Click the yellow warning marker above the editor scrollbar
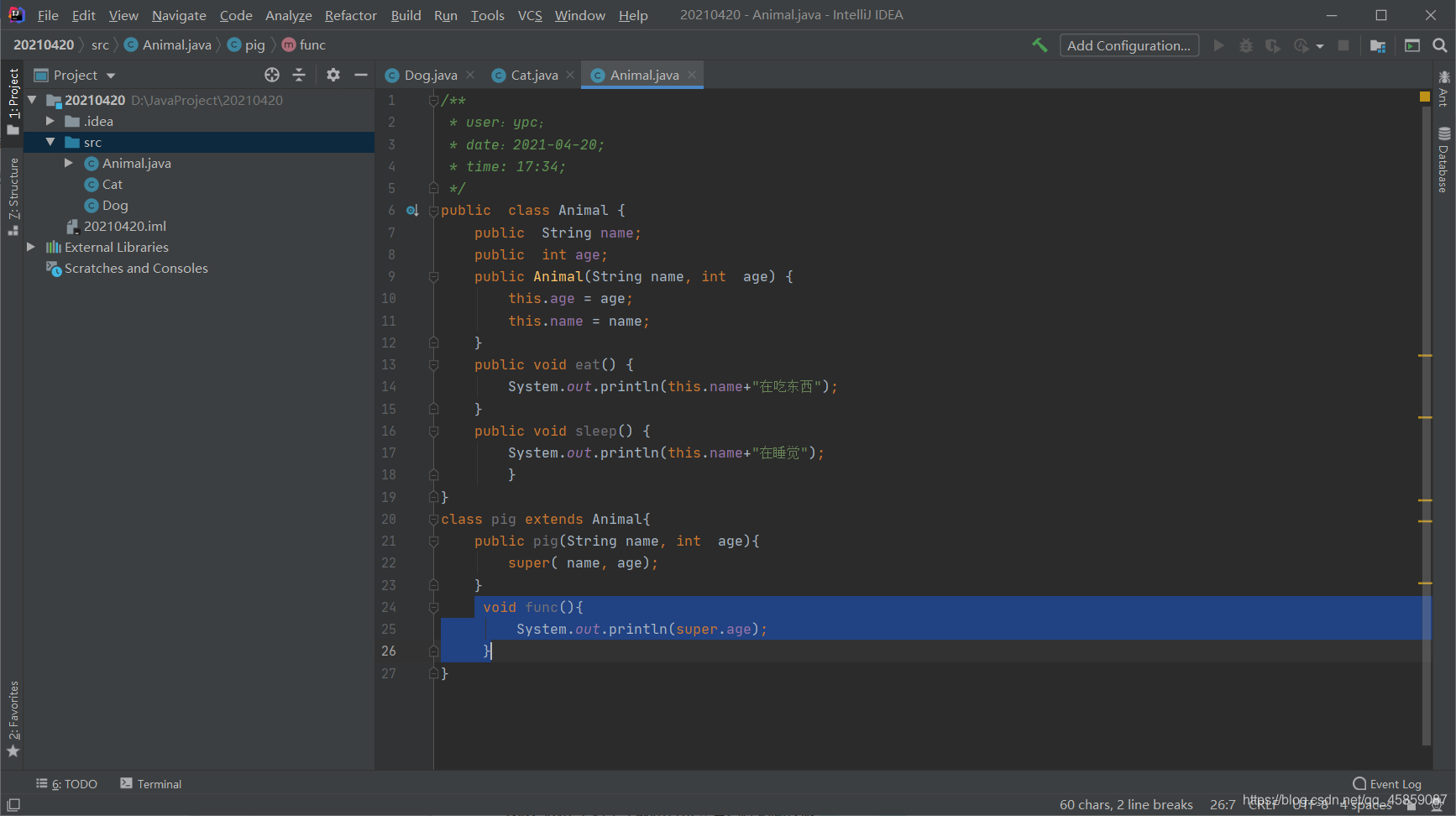Screen dimensions: 1456x816 (1425, 97)
